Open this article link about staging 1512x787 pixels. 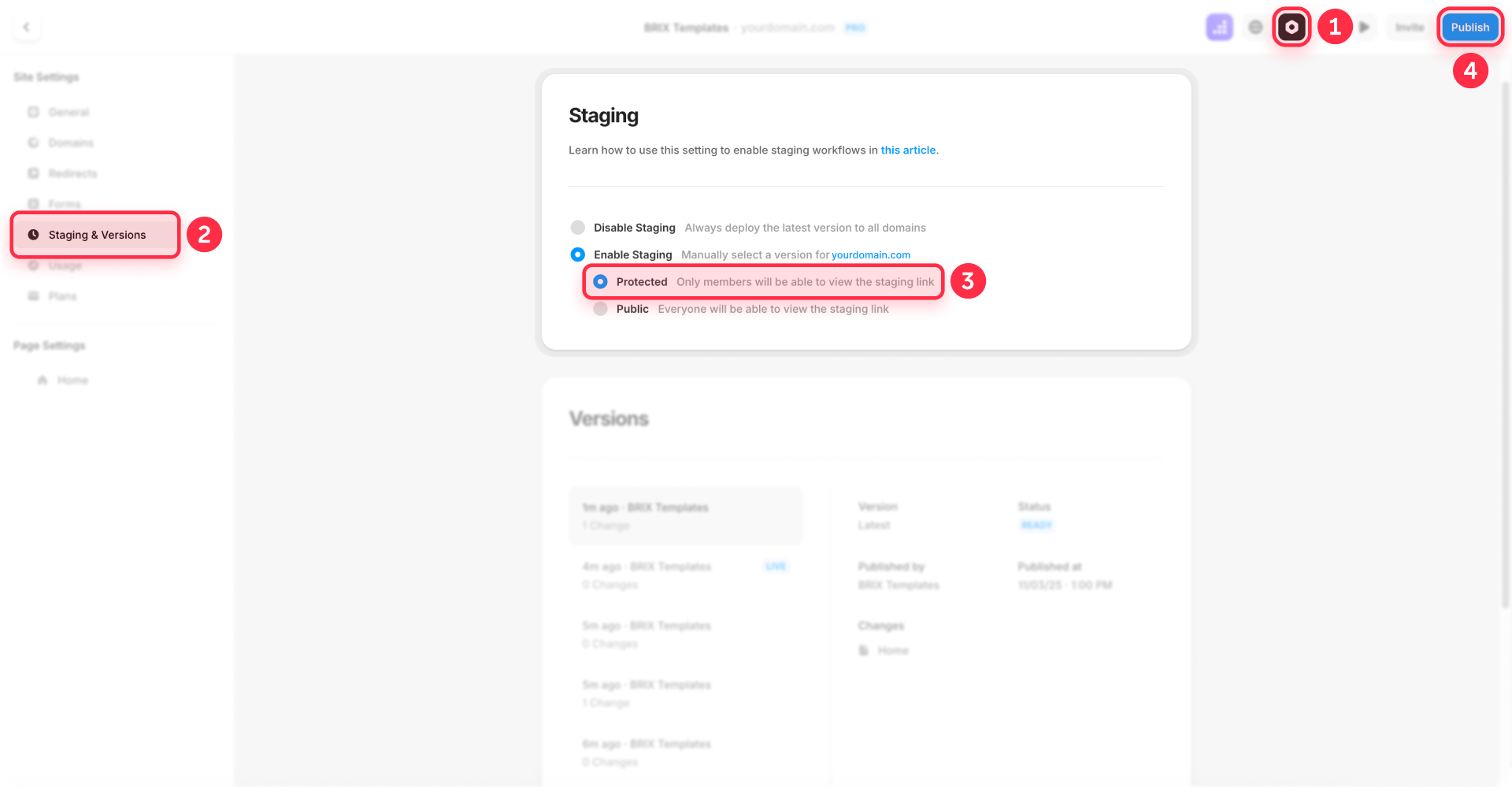click(907, 150)
